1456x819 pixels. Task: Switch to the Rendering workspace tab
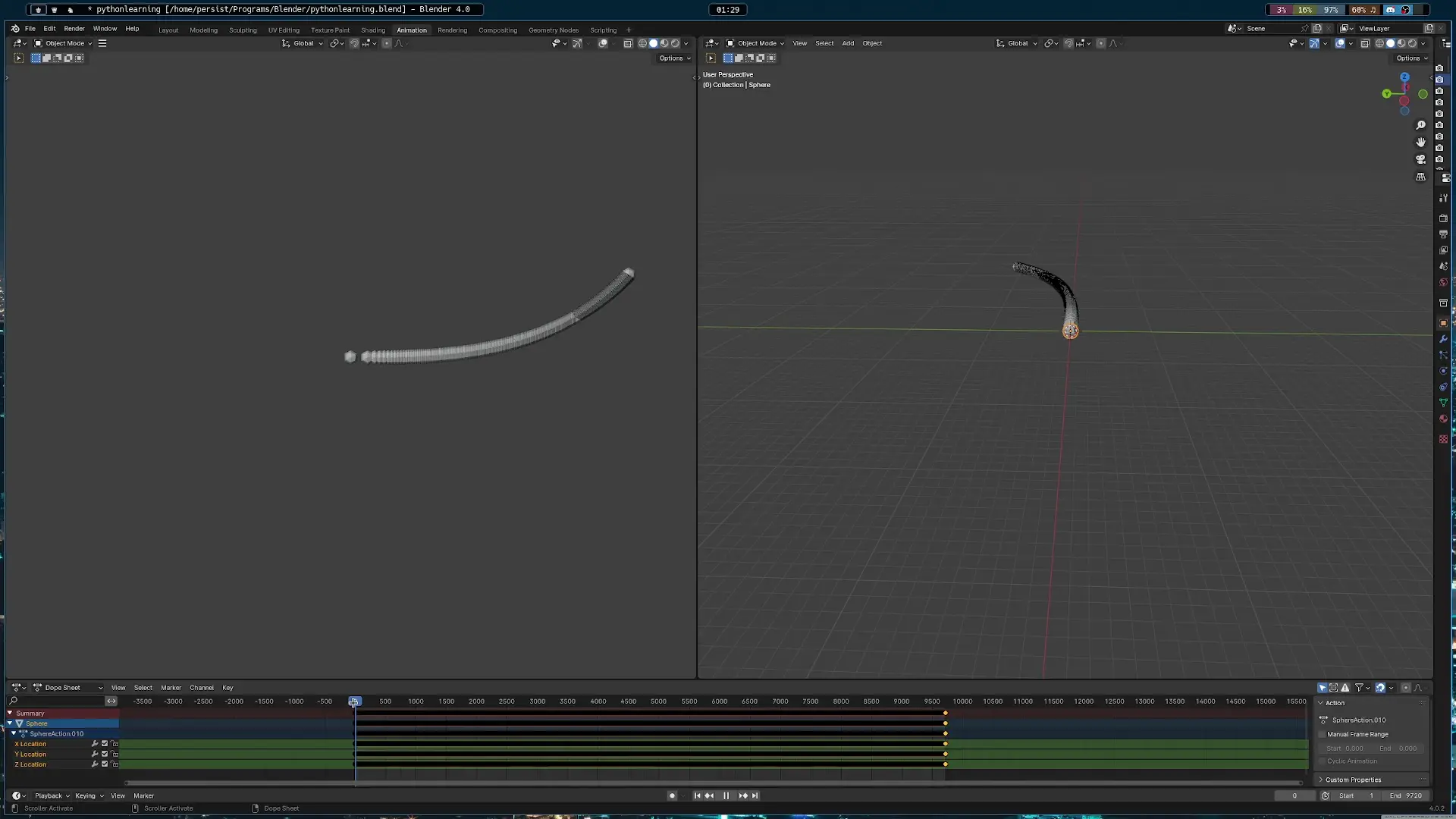[x=453, y=30]
